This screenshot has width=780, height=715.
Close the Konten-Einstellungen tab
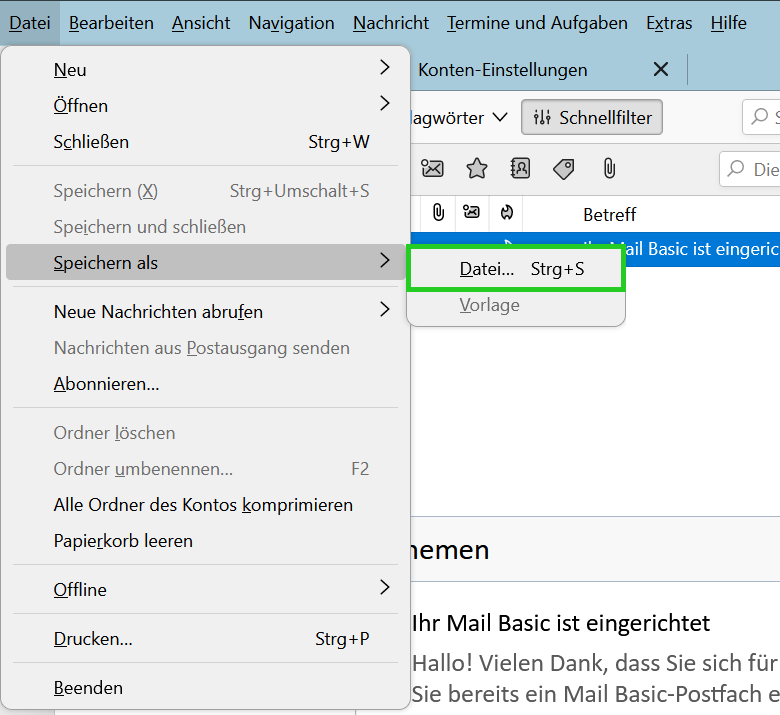click(660, 69)
